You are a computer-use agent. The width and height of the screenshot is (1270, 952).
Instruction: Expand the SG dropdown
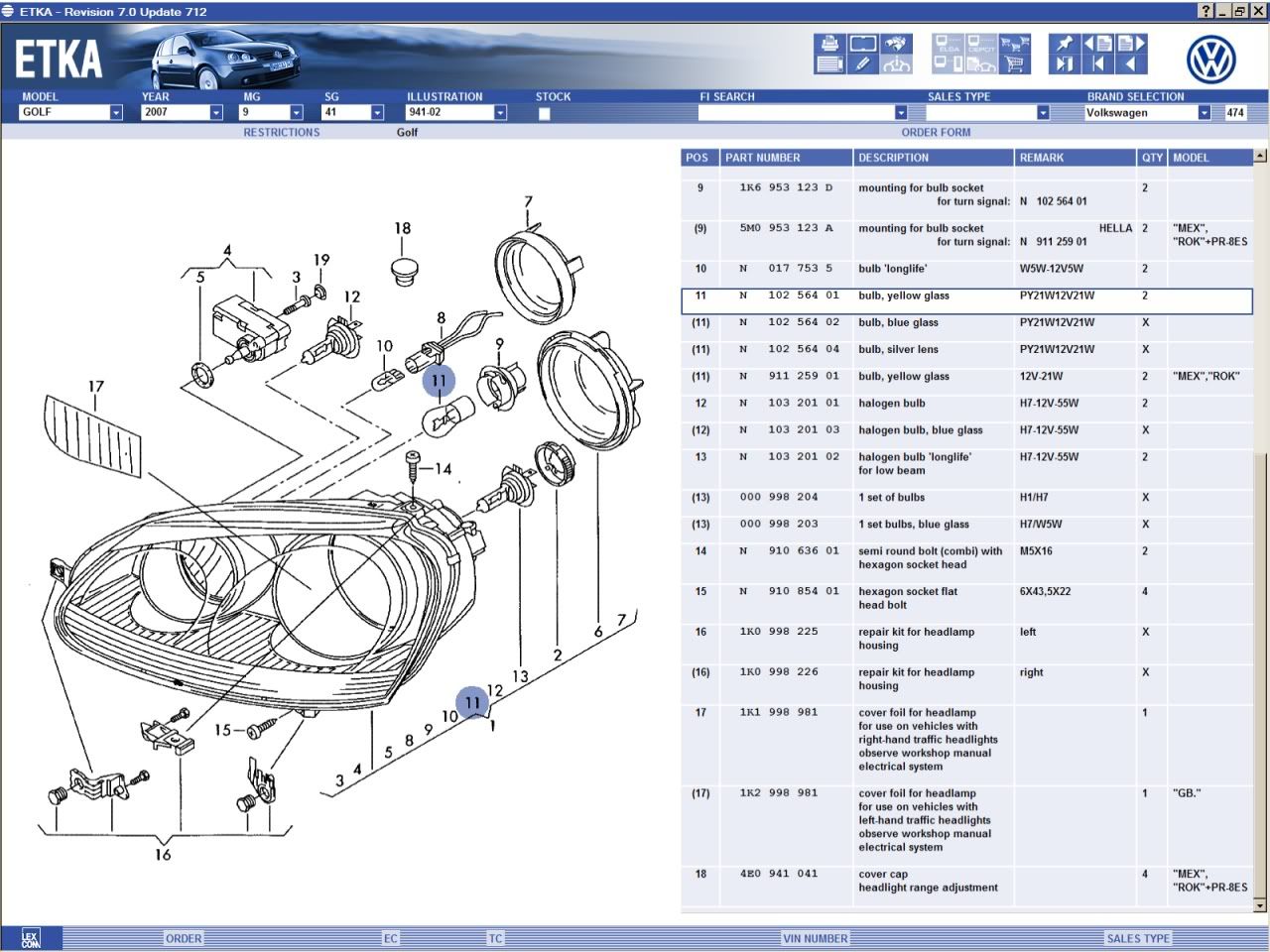(377, 113)
